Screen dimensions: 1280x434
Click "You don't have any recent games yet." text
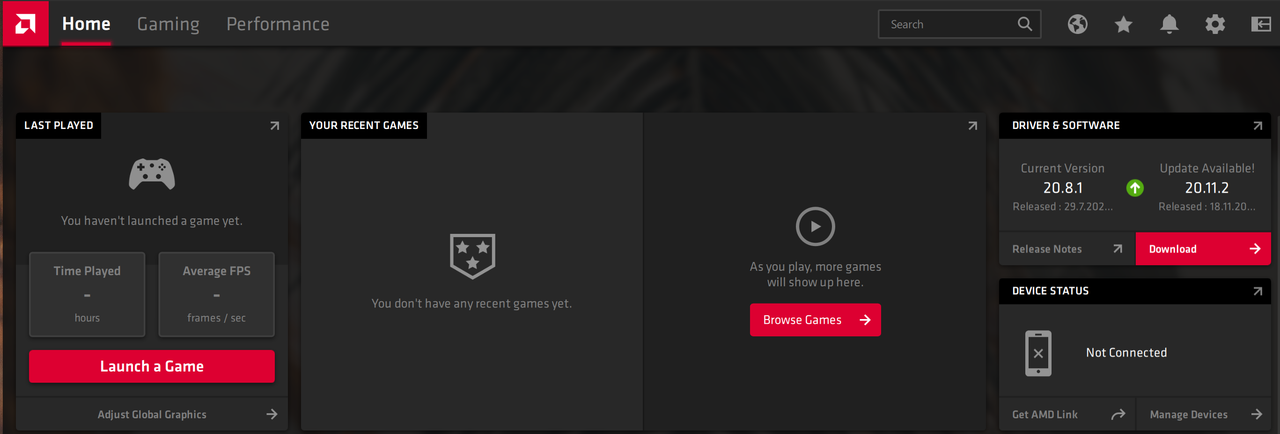click(472, 303)
